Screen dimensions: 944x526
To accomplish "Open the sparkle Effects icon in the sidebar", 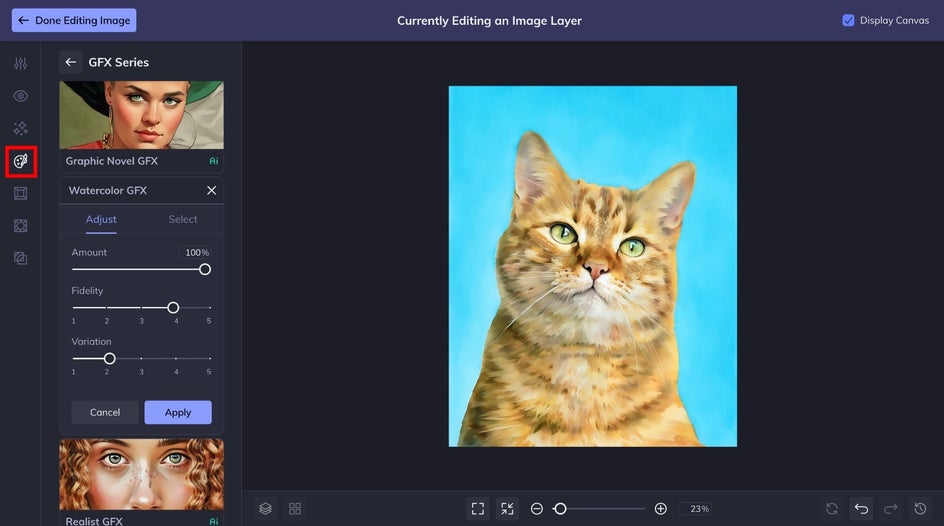I will pyautogui.click(x=20, y=128).
